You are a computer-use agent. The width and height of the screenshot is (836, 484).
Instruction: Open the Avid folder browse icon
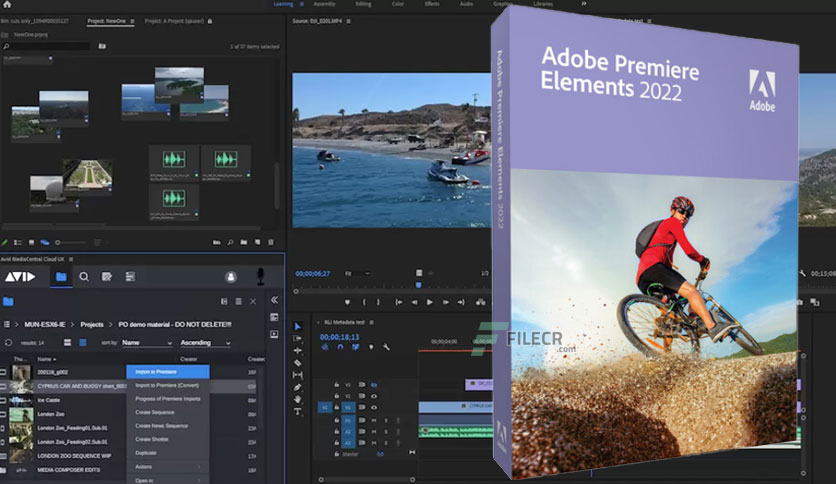pyautogui.click(x=61, y=277)
